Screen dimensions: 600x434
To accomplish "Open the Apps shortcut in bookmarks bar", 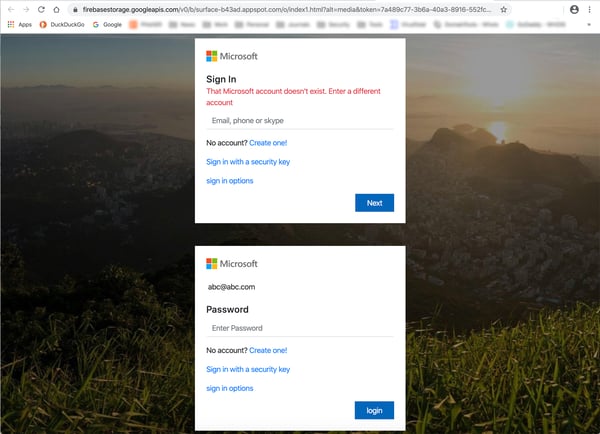I will 19,23.
